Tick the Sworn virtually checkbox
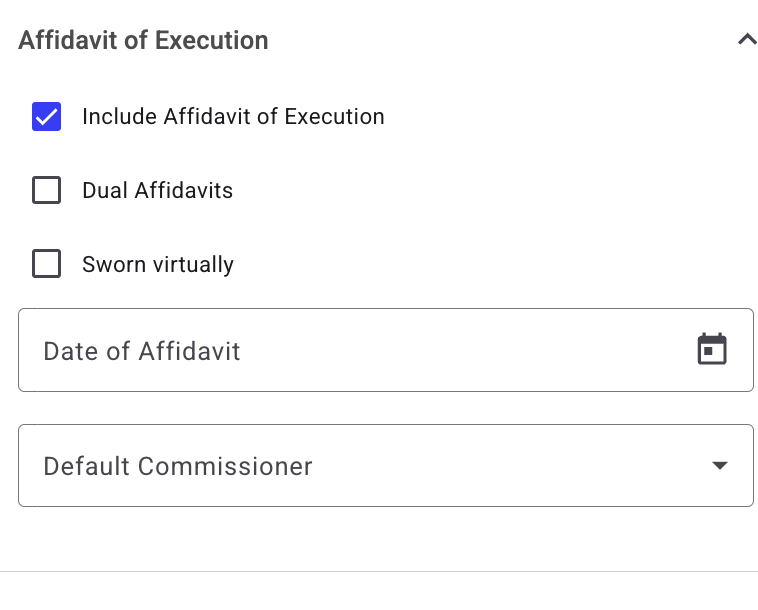 pyautogui.click(x=46, y=263)
